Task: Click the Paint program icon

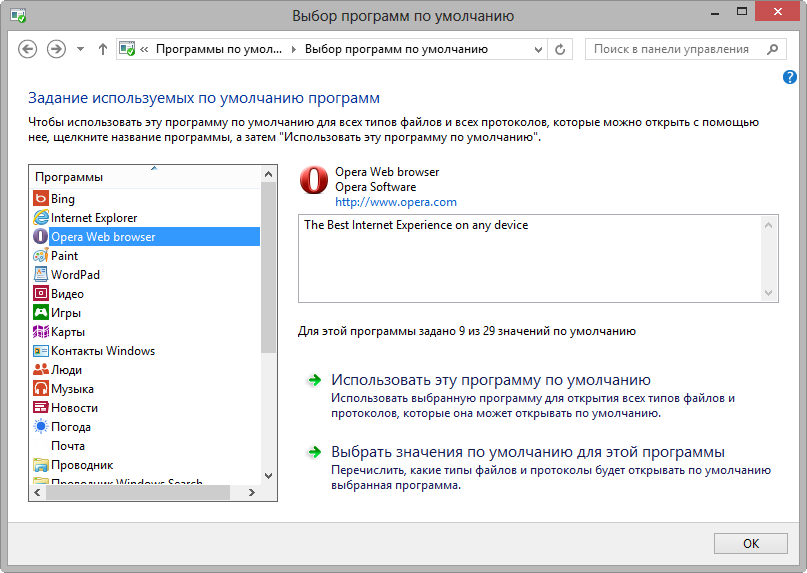Action: [41, 256]
